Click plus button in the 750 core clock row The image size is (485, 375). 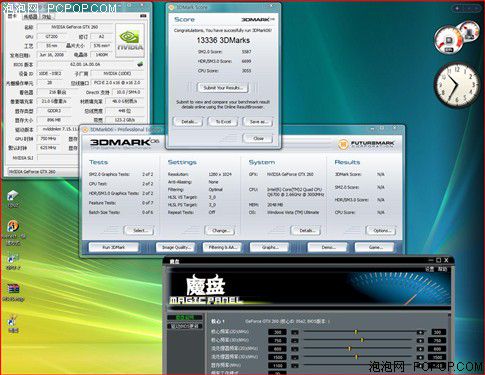[421, 341]
